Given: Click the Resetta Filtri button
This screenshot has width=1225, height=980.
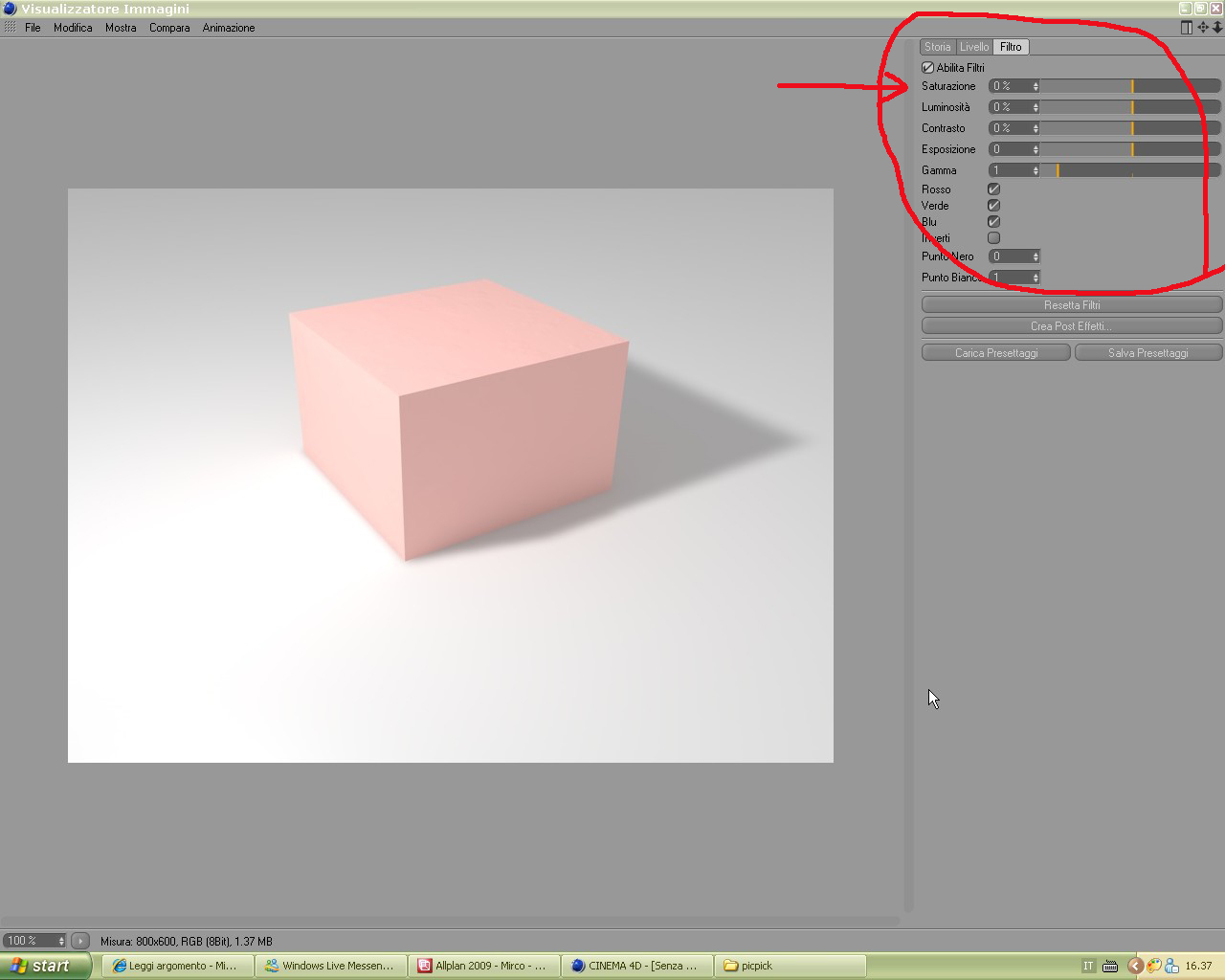Looking at the screenshot, I should tap(1072, 305).
